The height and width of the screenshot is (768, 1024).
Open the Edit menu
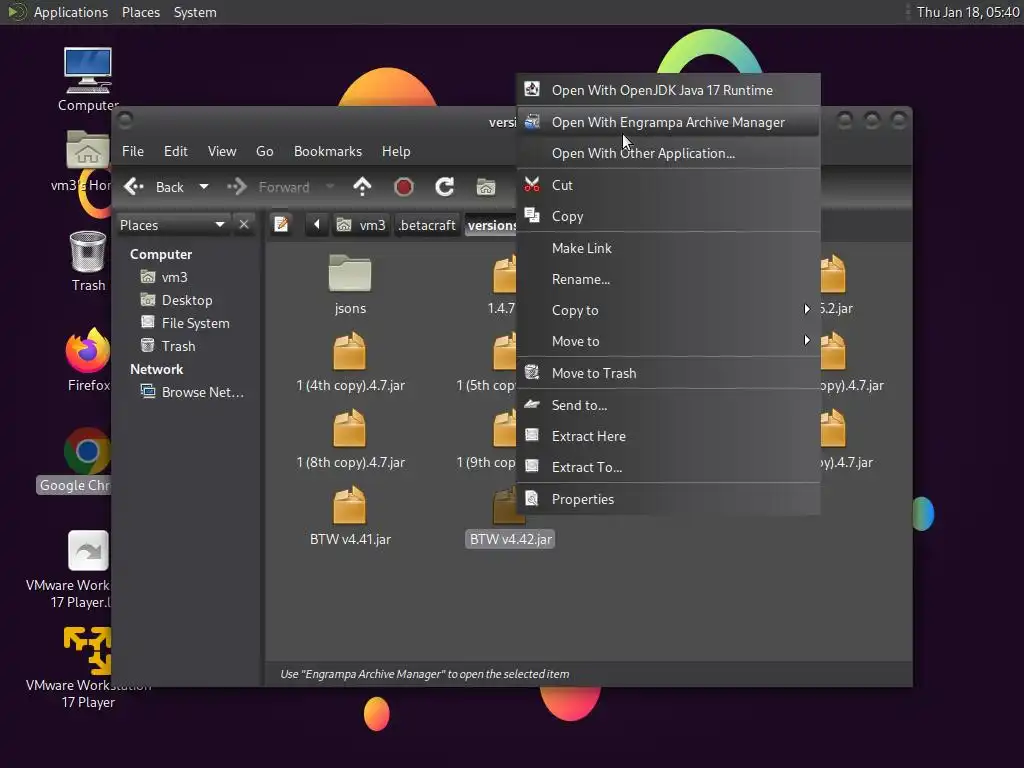(176, 152)
